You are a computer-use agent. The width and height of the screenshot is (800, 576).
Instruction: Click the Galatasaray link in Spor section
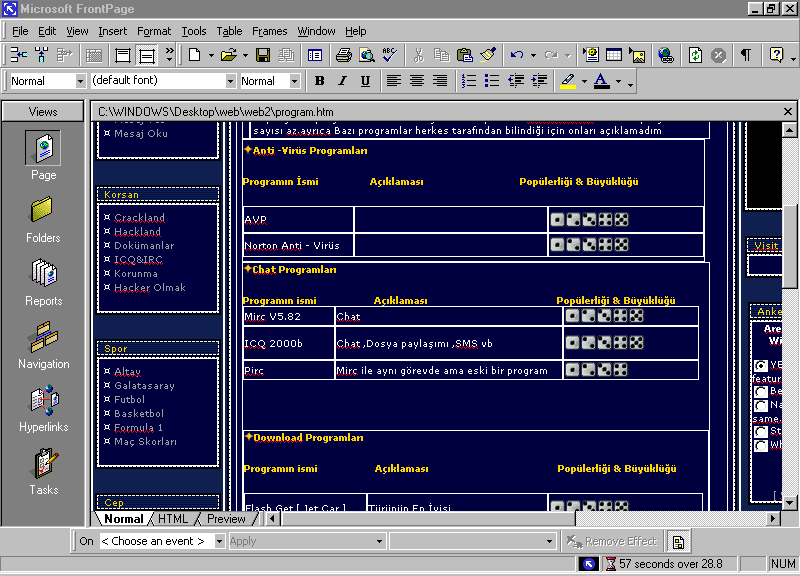pyautogui.click(x=144, y=385)
